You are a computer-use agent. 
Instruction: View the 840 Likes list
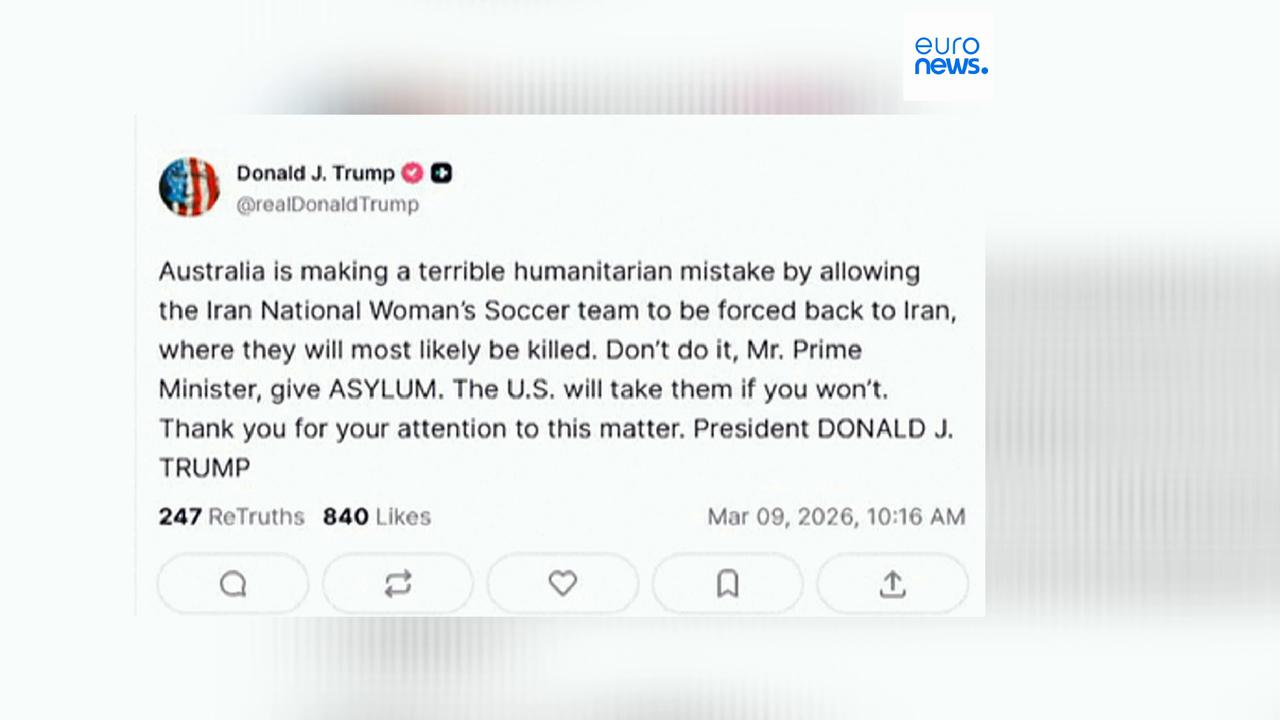pyautogui.click(x=376, y=517)
